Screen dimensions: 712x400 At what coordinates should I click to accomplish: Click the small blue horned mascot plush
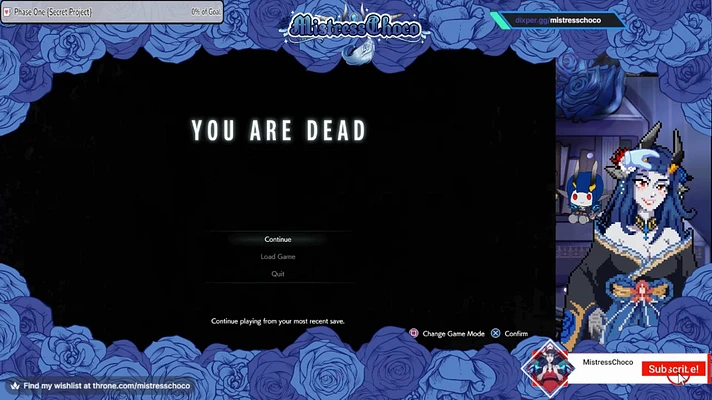coord(581,195)
